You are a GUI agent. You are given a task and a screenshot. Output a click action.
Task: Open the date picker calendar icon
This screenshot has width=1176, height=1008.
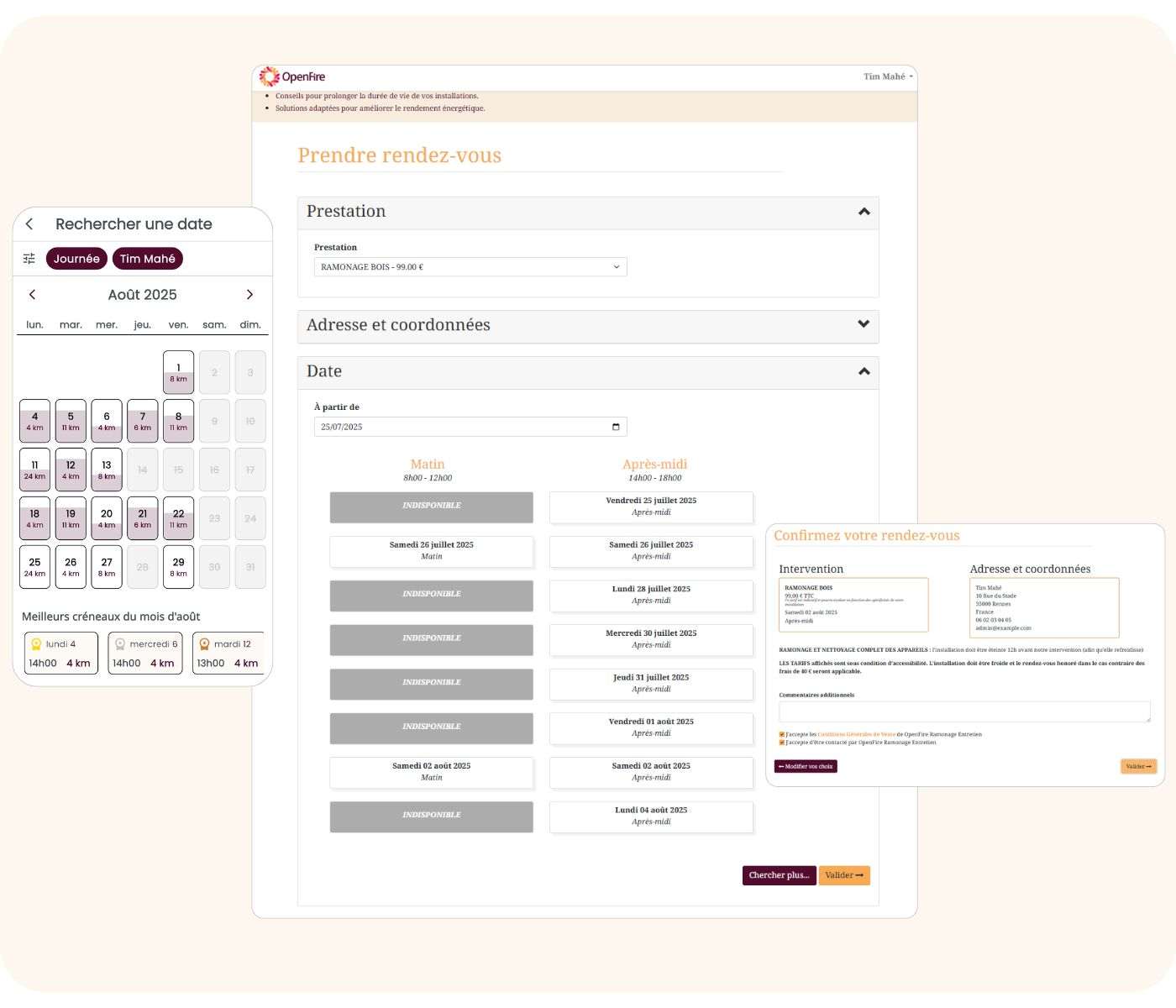[616, 427]
